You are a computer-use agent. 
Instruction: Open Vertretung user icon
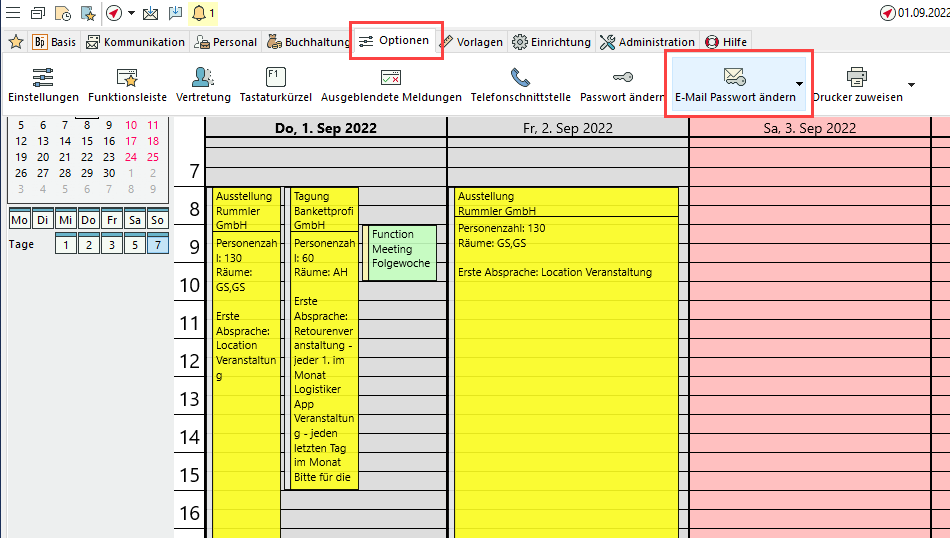tap(203, 77)
